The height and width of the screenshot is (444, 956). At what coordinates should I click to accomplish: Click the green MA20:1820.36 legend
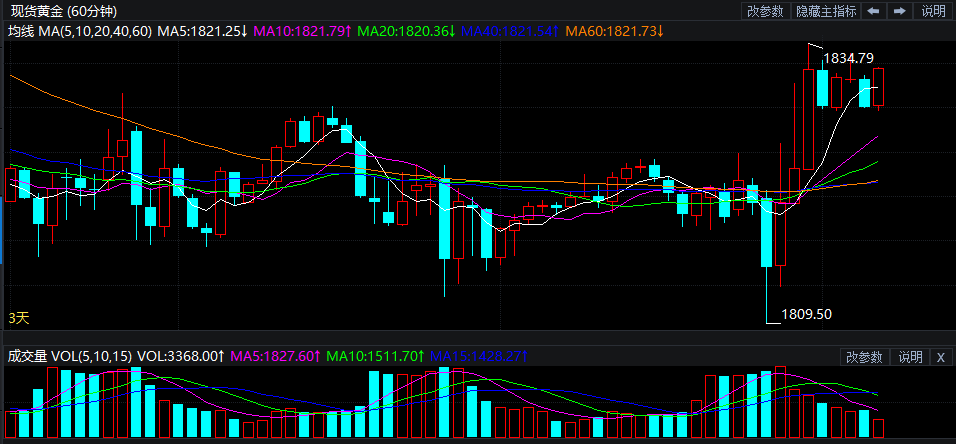(405, 32)
